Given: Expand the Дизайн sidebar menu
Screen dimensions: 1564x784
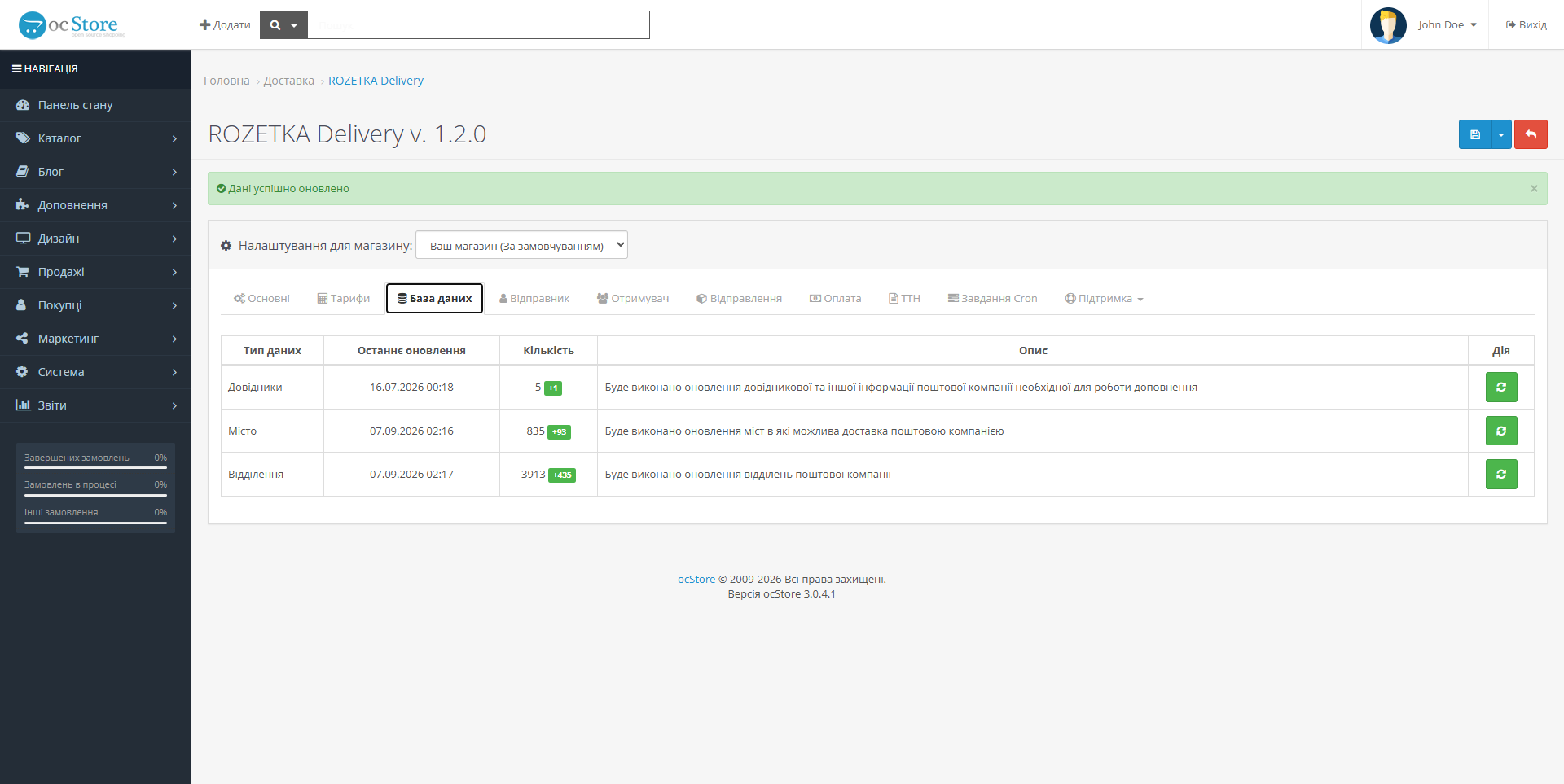Looking at the screenshot, I should coord(95,239).
